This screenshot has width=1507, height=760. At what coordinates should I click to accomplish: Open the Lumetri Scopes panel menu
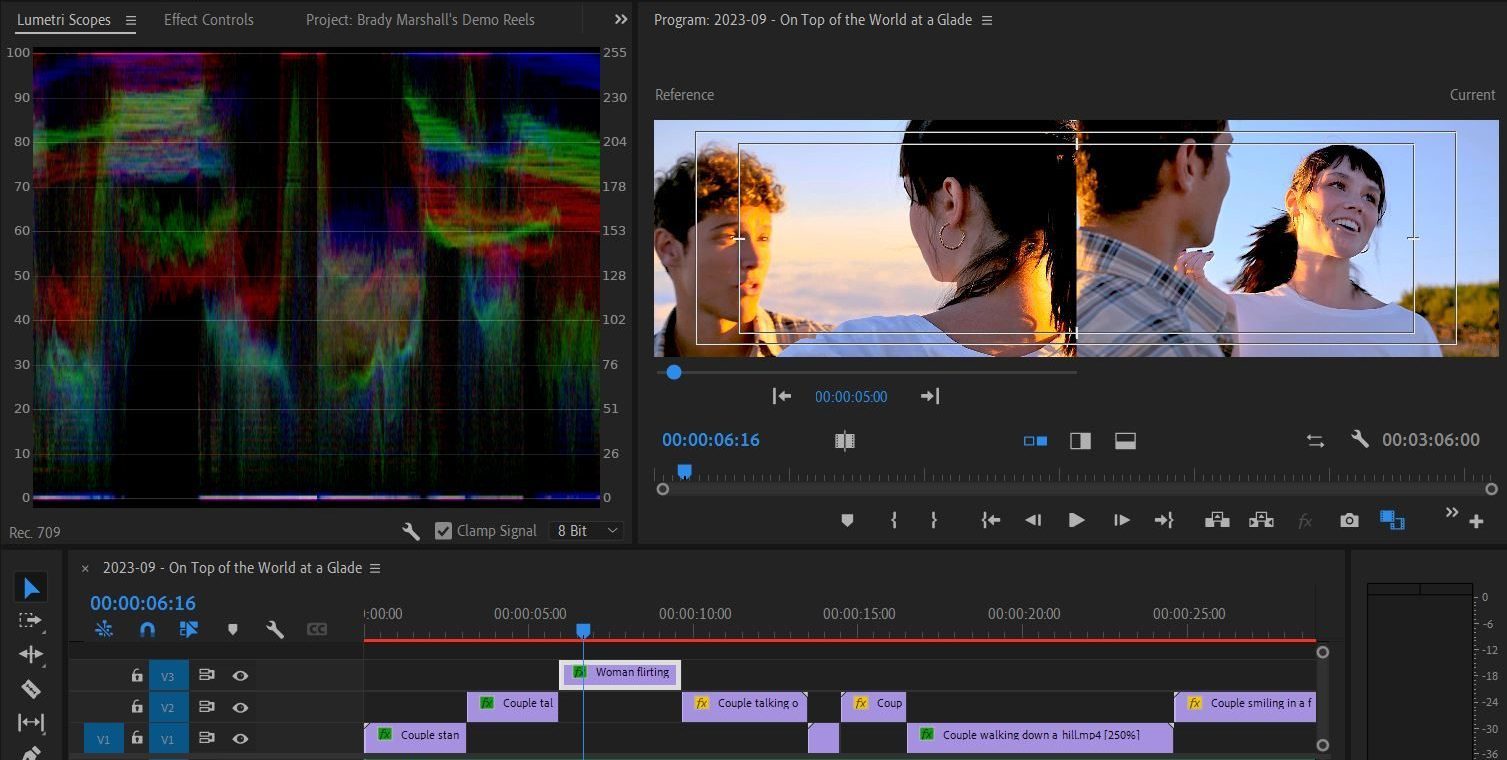pos(131,20)
